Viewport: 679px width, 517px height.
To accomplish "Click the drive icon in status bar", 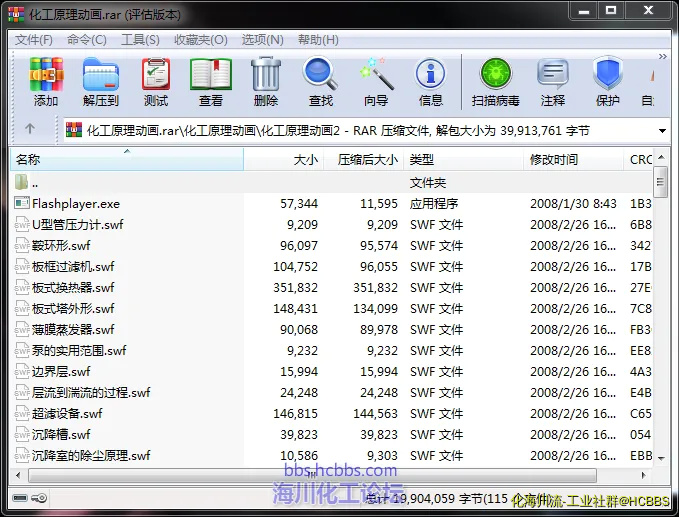I will 20,498.
